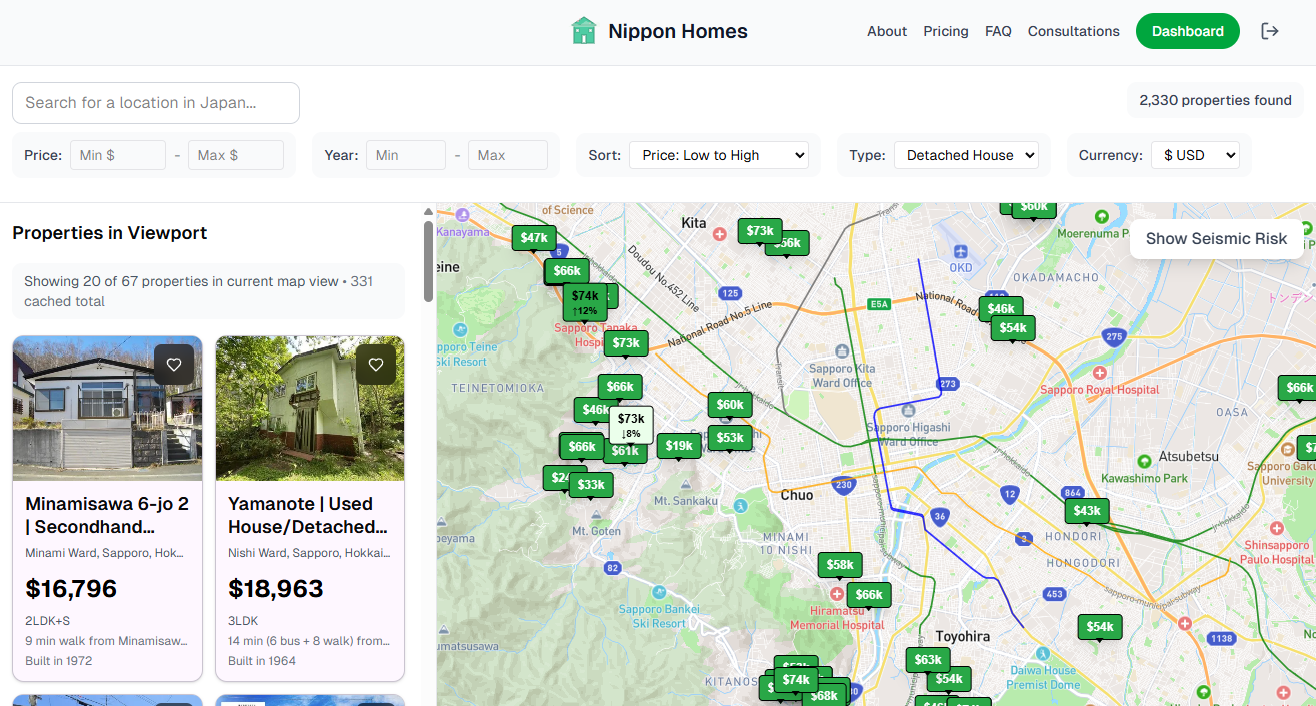Click the $19k map price marker

tap(679, 447)
